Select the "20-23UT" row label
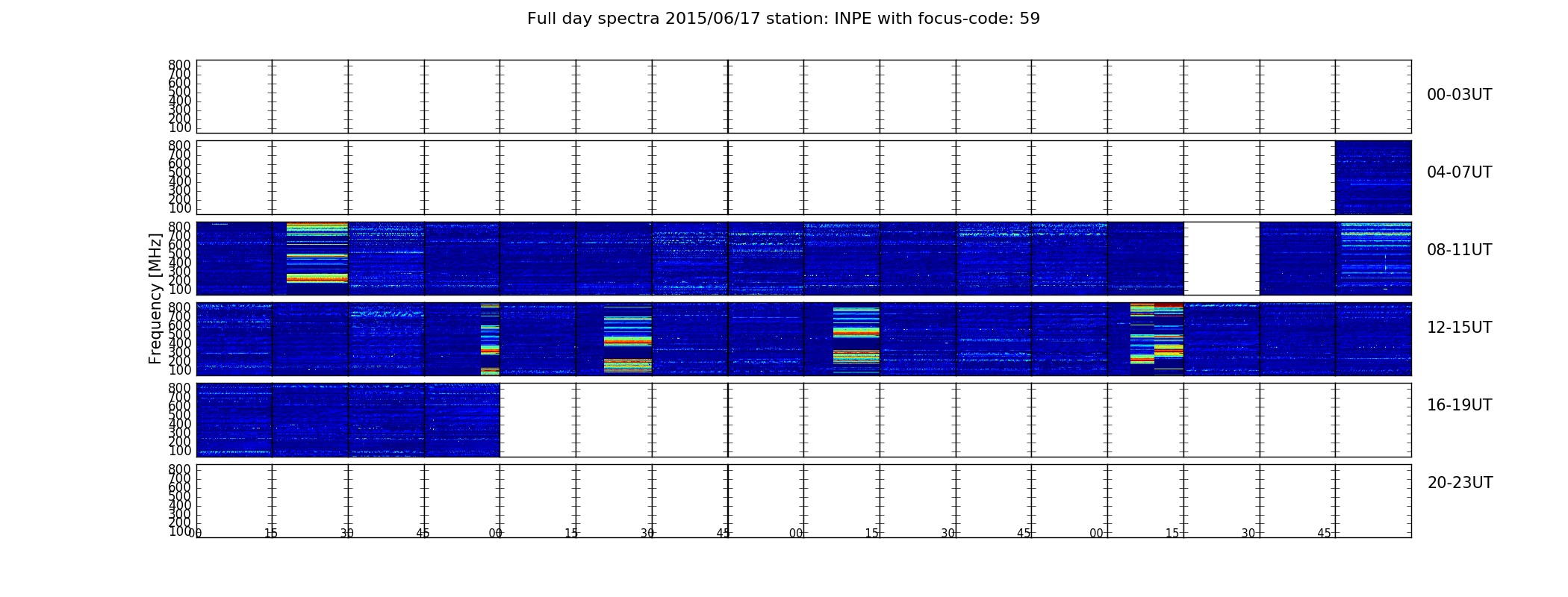This screenshot has height=597, width=1568. pyautogui.click(x=1460, y=483)
